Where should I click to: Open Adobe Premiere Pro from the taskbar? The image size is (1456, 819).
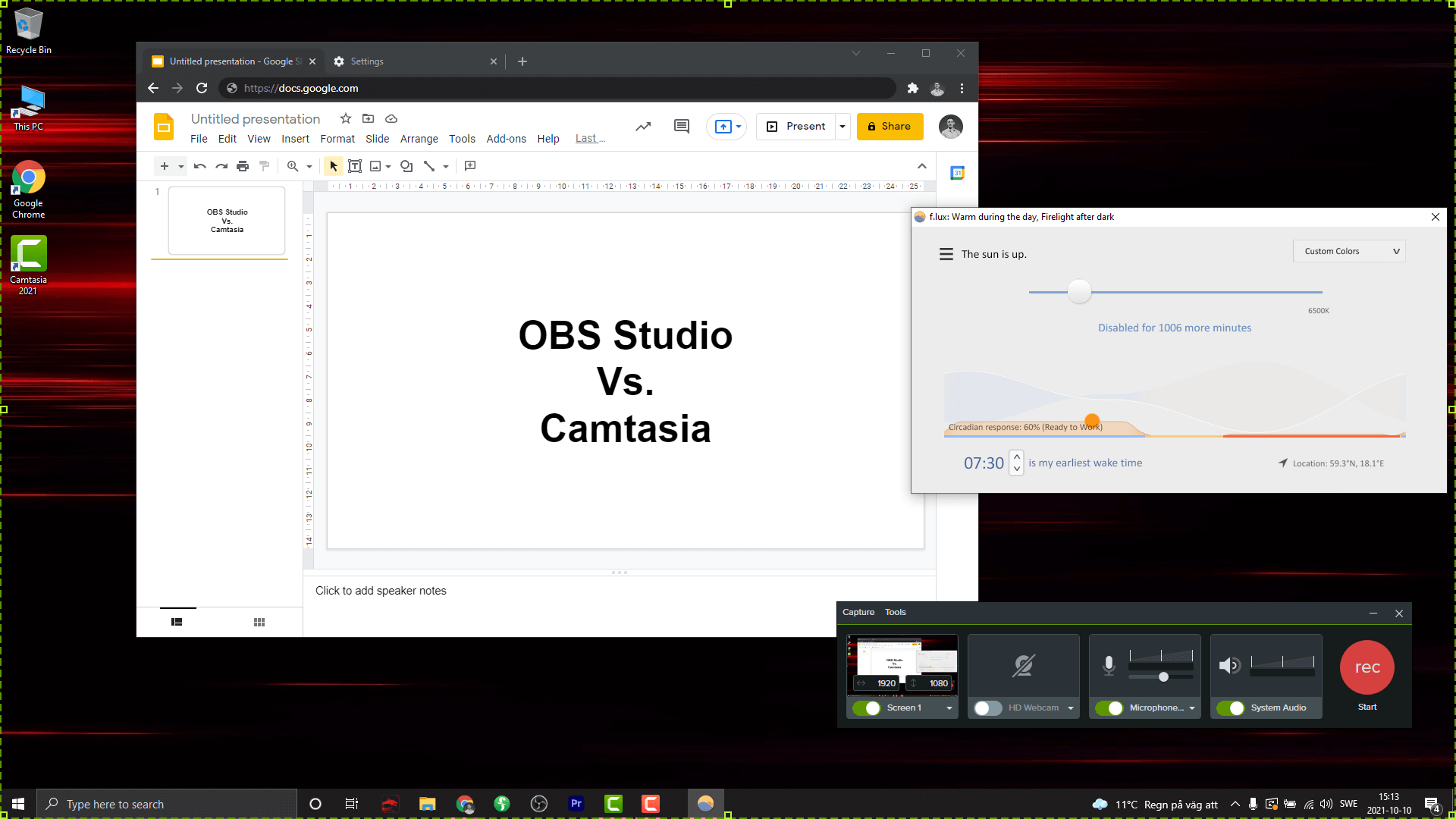pyautogui.click(x=576, y=804)
